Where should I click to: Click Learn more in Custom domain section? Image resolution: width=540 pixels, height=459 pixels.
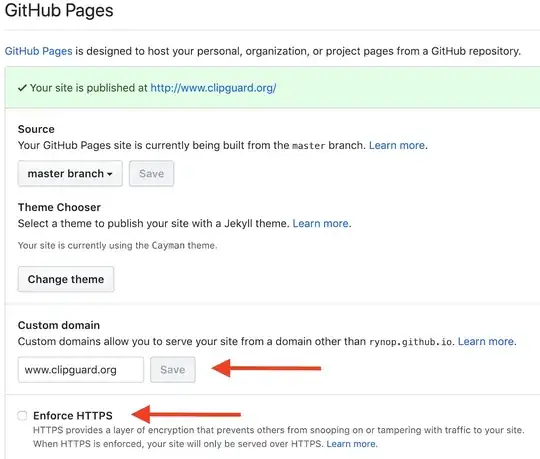[486, 342]
